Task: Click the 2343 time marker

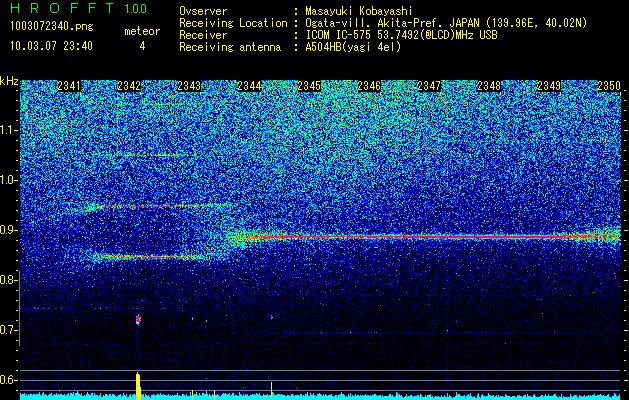Action: 189,86
